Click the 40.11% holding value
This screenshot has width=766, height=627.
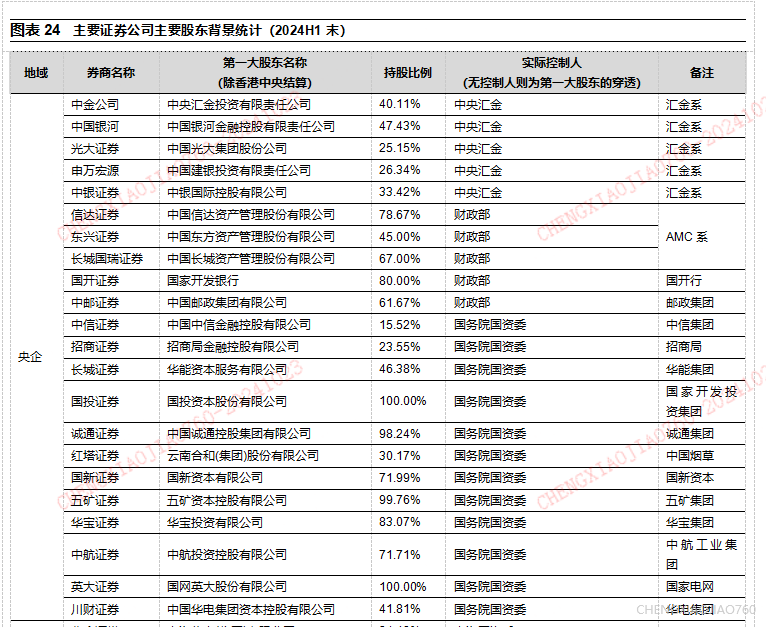coord(400,104)
